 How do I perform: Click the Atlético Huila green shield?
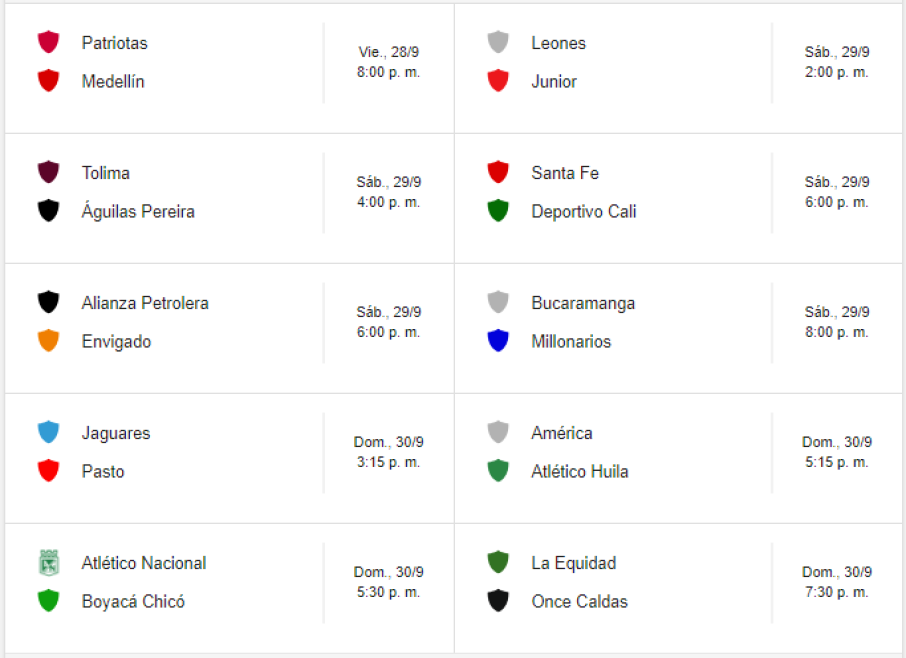(x=497, y=471)
